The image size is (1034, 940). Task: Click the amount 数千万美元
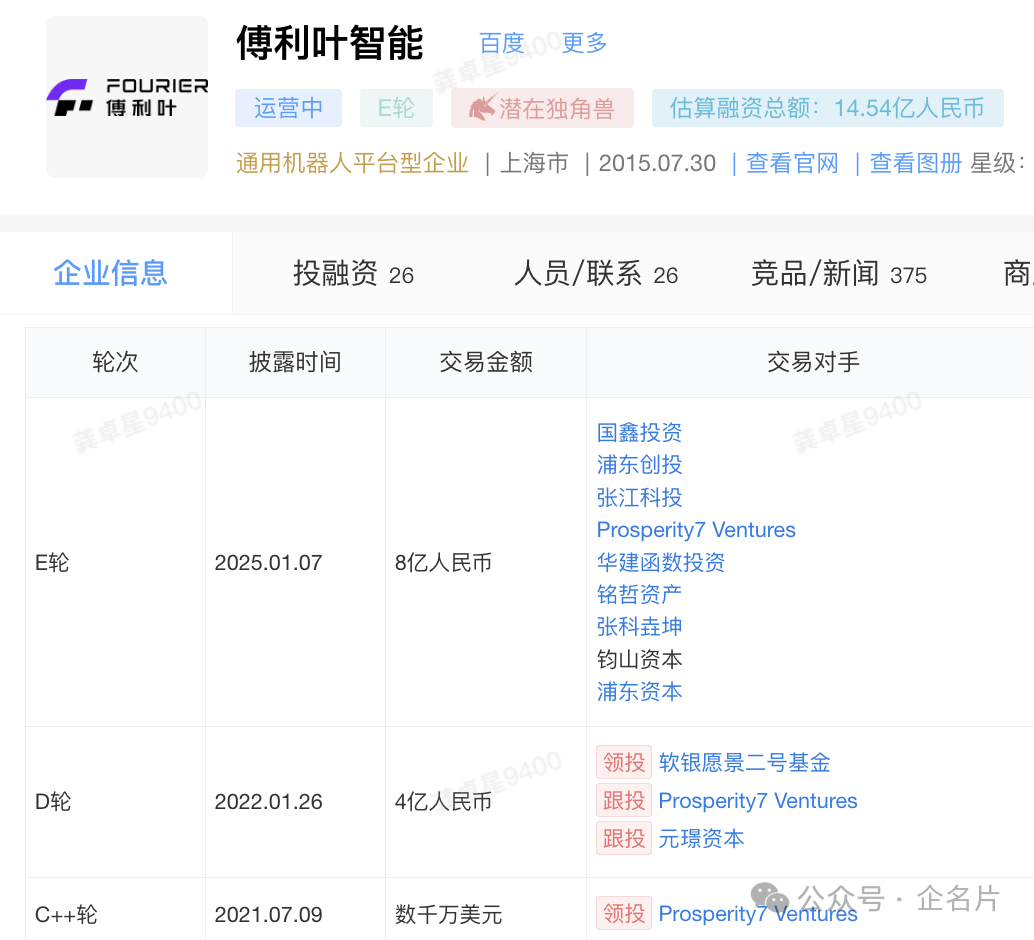(x=448, y=914)
